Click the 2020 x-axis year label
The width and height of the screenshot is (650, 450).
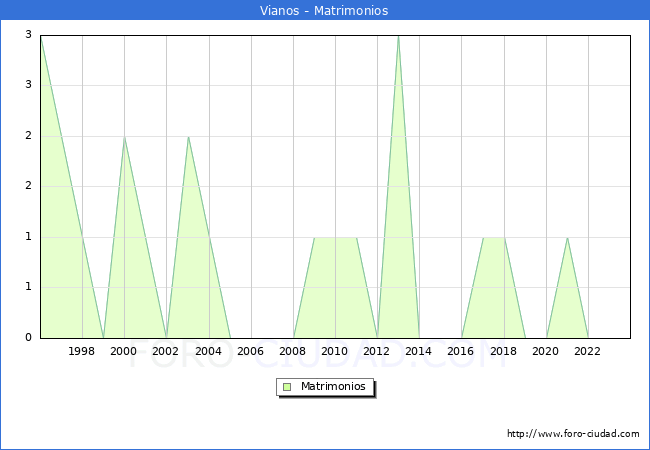546,351
